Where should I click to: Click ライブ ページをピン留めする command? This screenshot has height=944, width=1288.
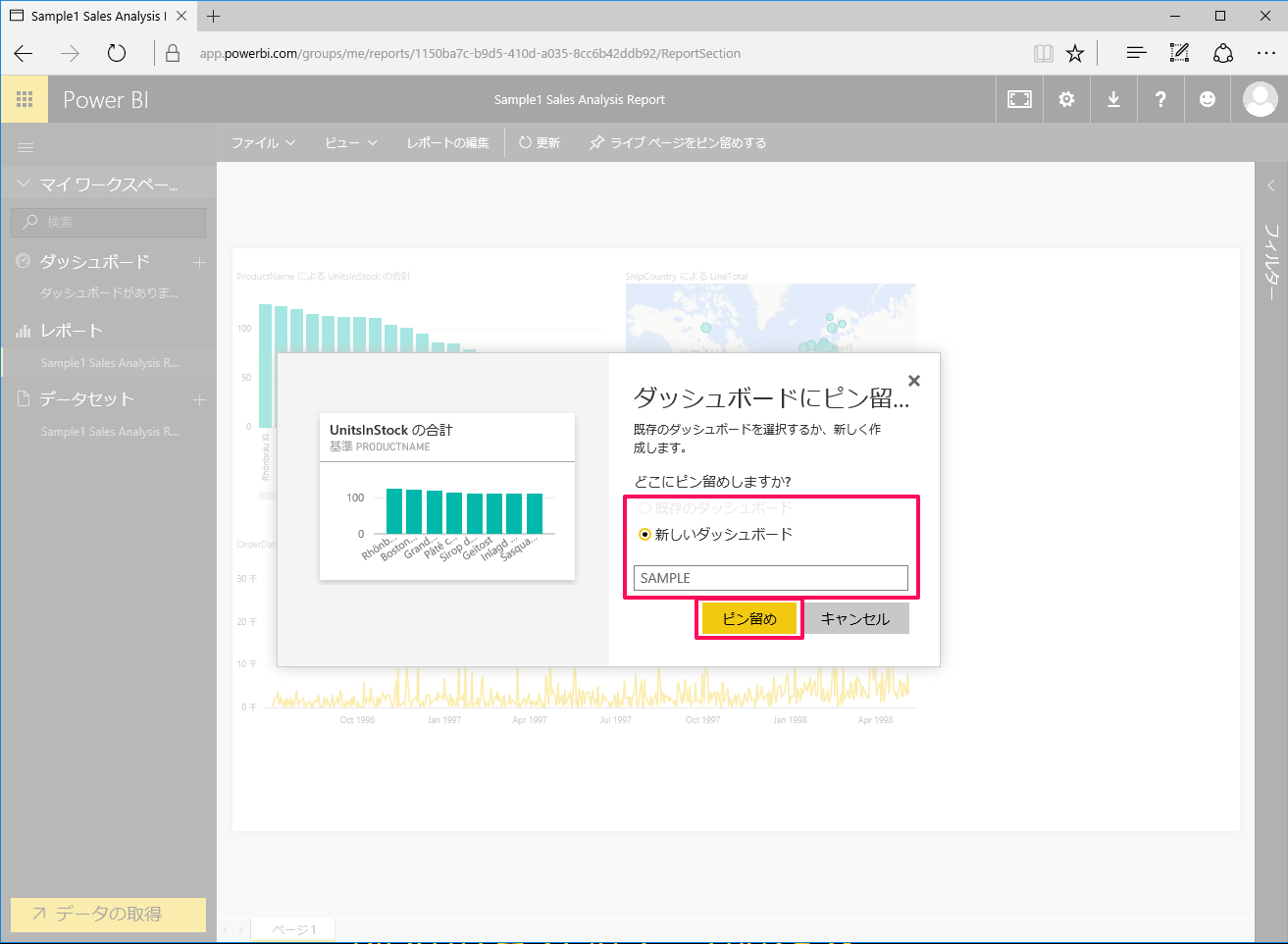coord(678,143)
